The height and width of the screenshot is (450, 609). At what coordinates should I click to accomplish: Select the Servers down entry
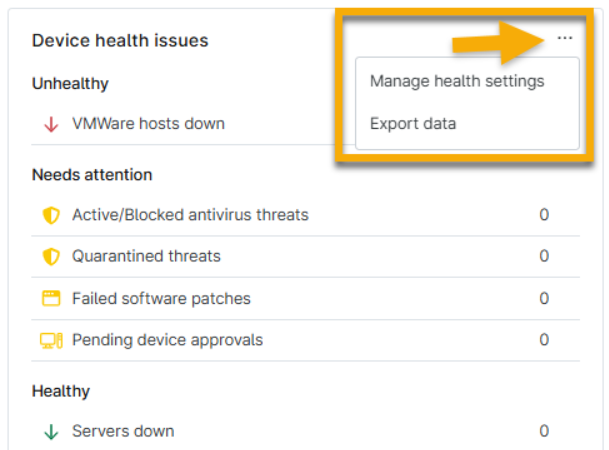pyautogui.click(x=123, y=432)
